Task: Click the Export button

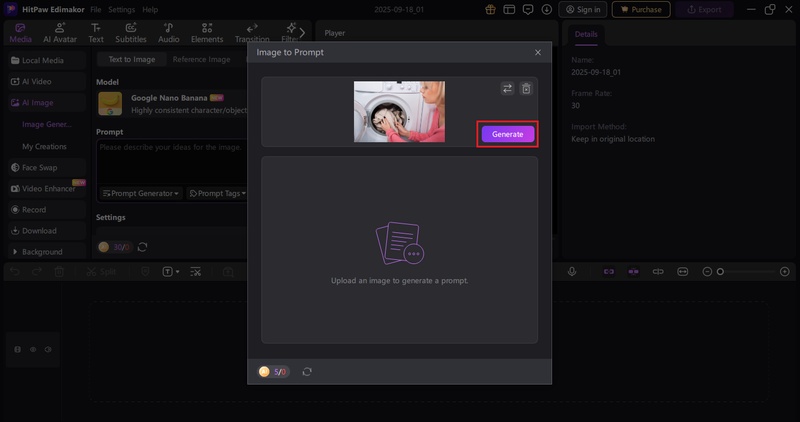Action: (704, 10)
